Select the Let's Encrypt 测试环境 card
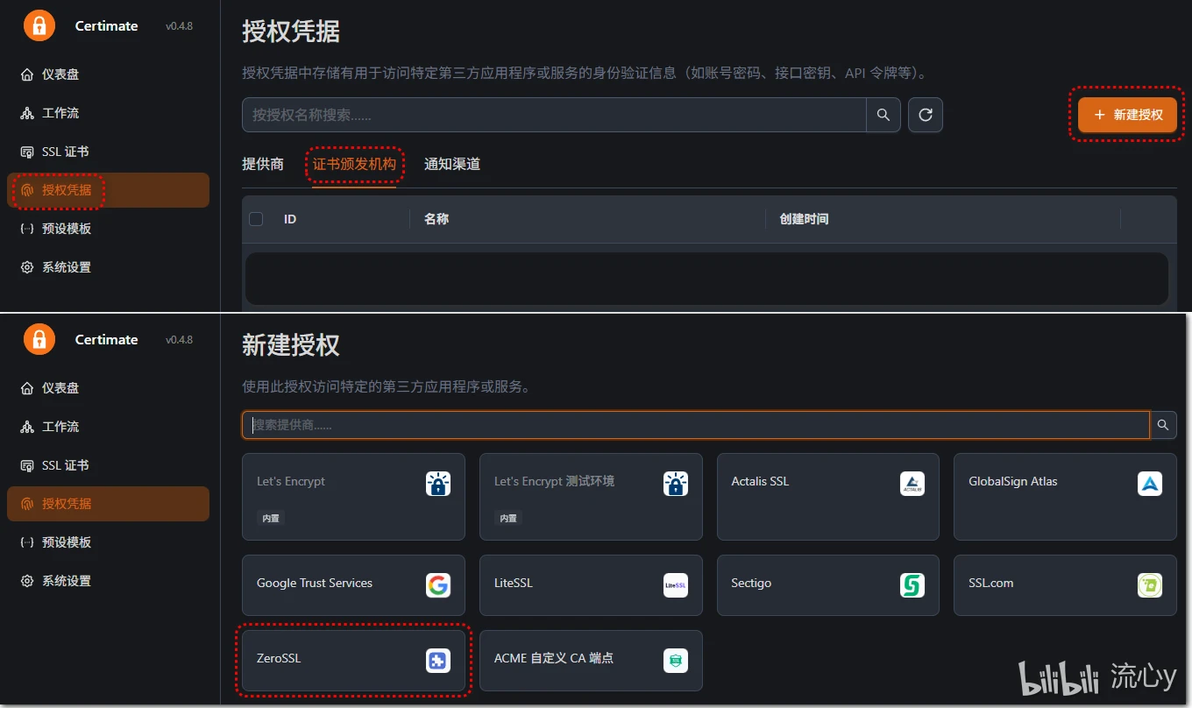This screenshot has height=708, width=1192. 591,497
